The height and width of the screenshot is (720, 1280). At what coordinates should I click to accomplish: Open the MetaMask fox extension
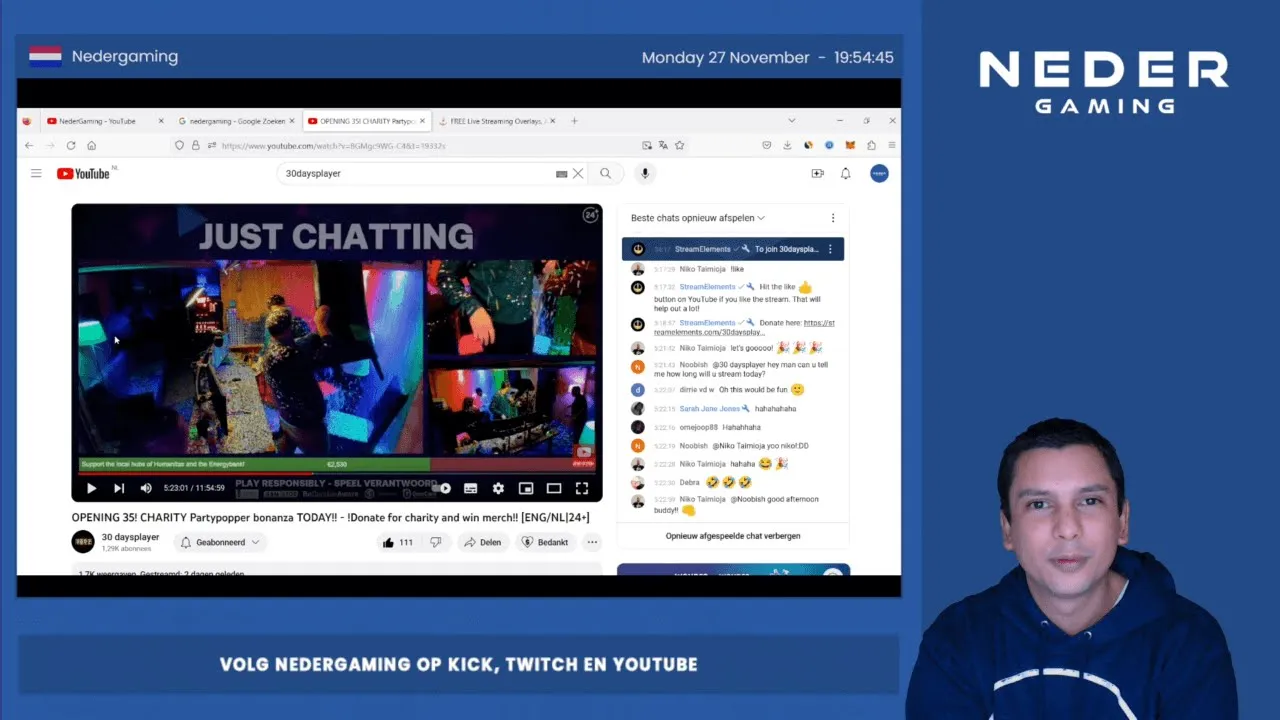click(x=850, y=145)
